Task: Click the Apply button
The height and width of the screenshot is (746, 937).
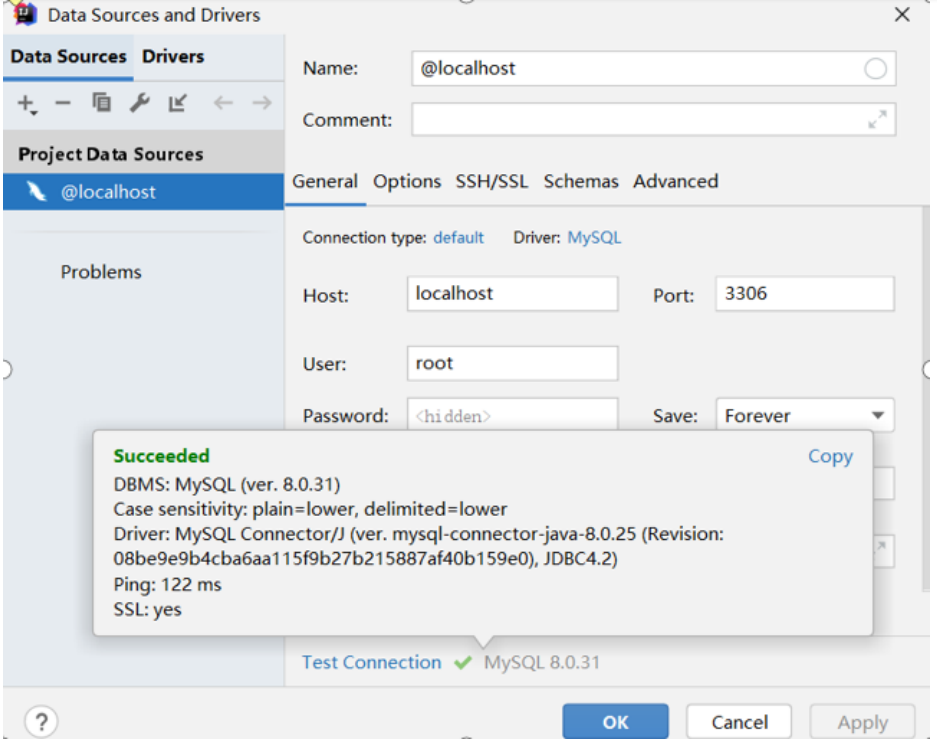Action: pyautogui.click(x=862, y=721)
